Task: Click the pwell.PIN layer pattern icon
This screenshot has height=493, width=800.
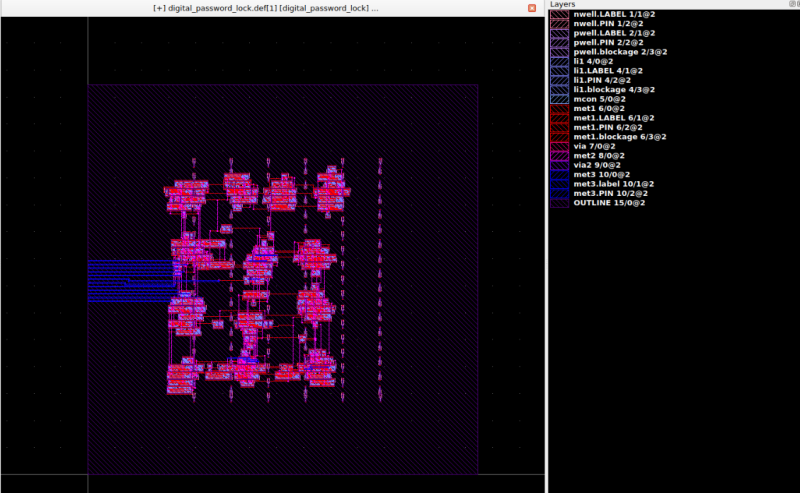Action: coord(559,42)
